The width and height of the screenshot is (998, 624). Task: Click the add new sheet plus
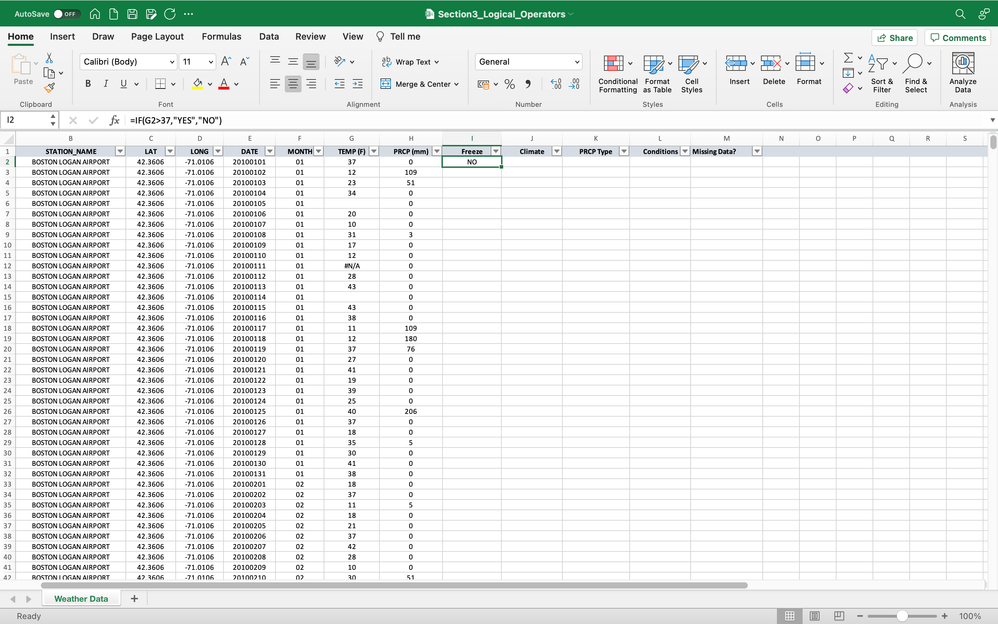tap(134, 597)
